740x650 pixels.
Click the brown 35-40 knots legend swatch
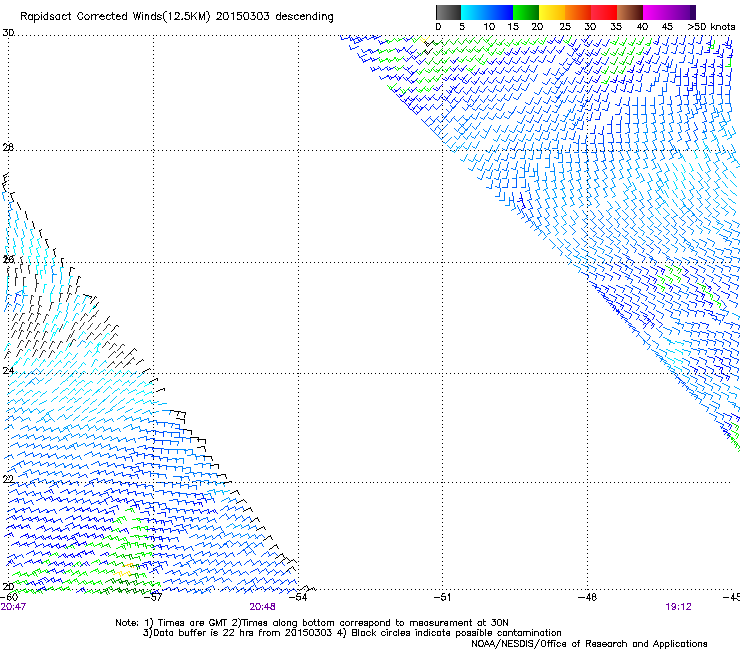(x=630, y=12)
